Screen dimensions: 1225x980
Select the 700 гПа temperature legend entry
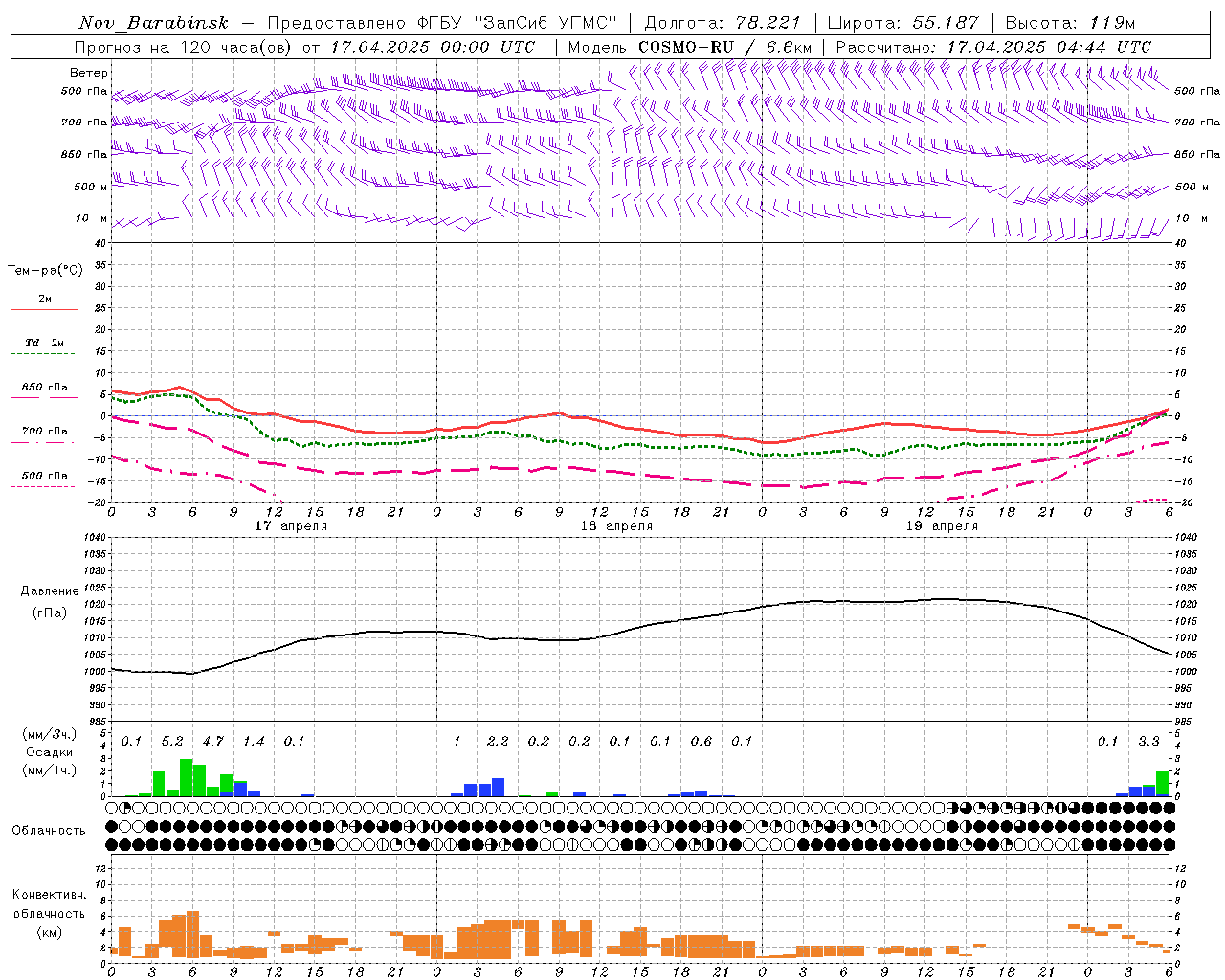[45, 432]
